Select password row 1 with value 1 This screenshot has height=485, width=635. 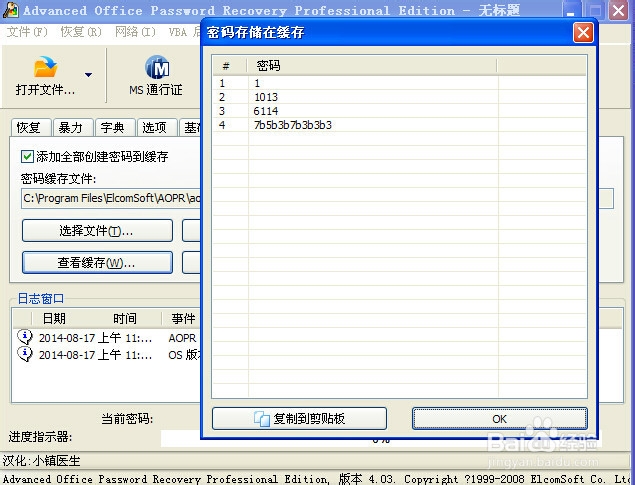(399, 83)
